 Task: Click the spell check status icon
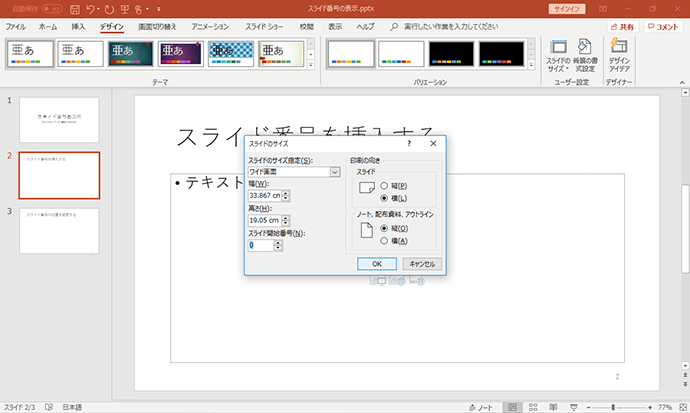tap(49, 407)
